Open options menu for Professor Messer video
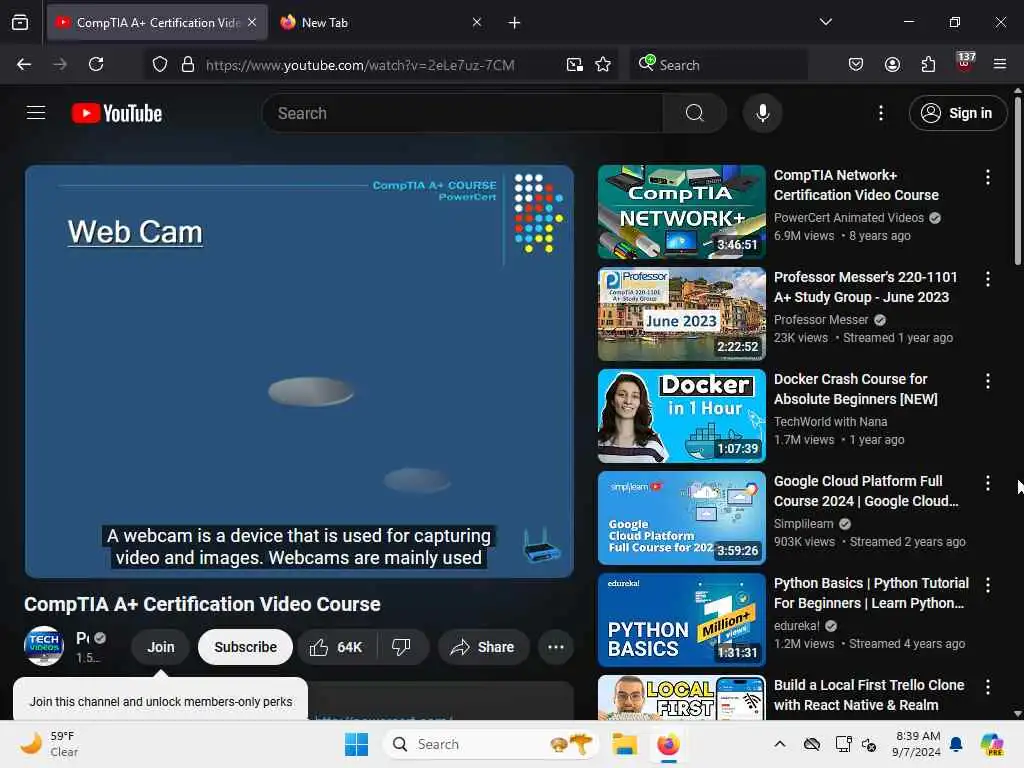 [987, 279]
